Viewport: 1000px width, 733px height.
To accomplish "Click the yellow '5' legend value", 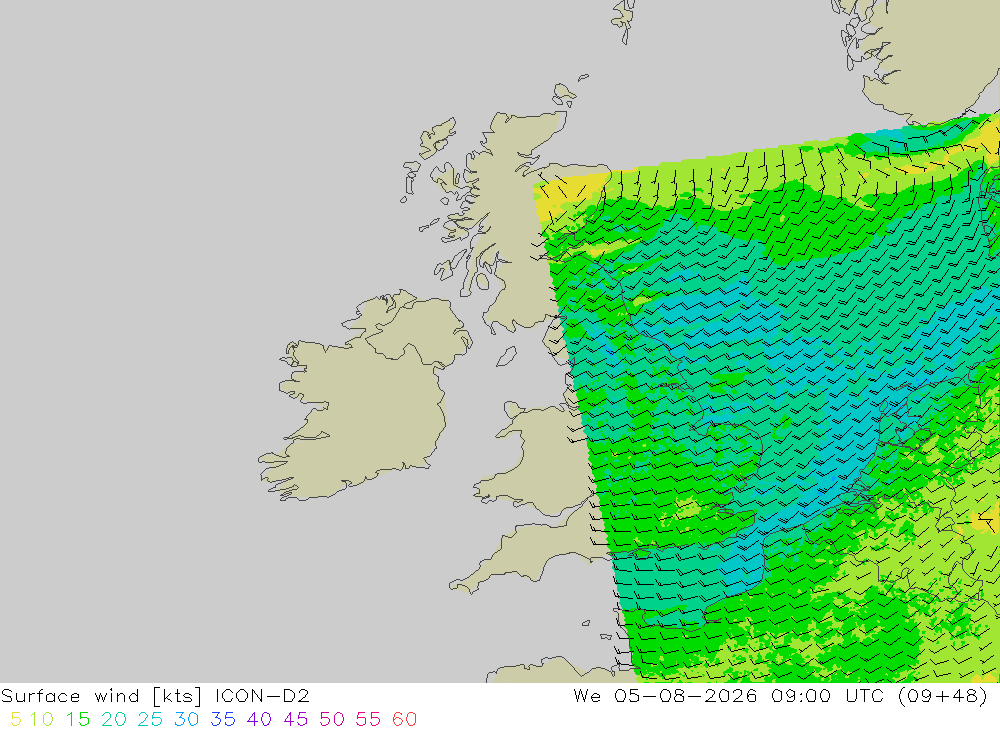I will 16,720.
